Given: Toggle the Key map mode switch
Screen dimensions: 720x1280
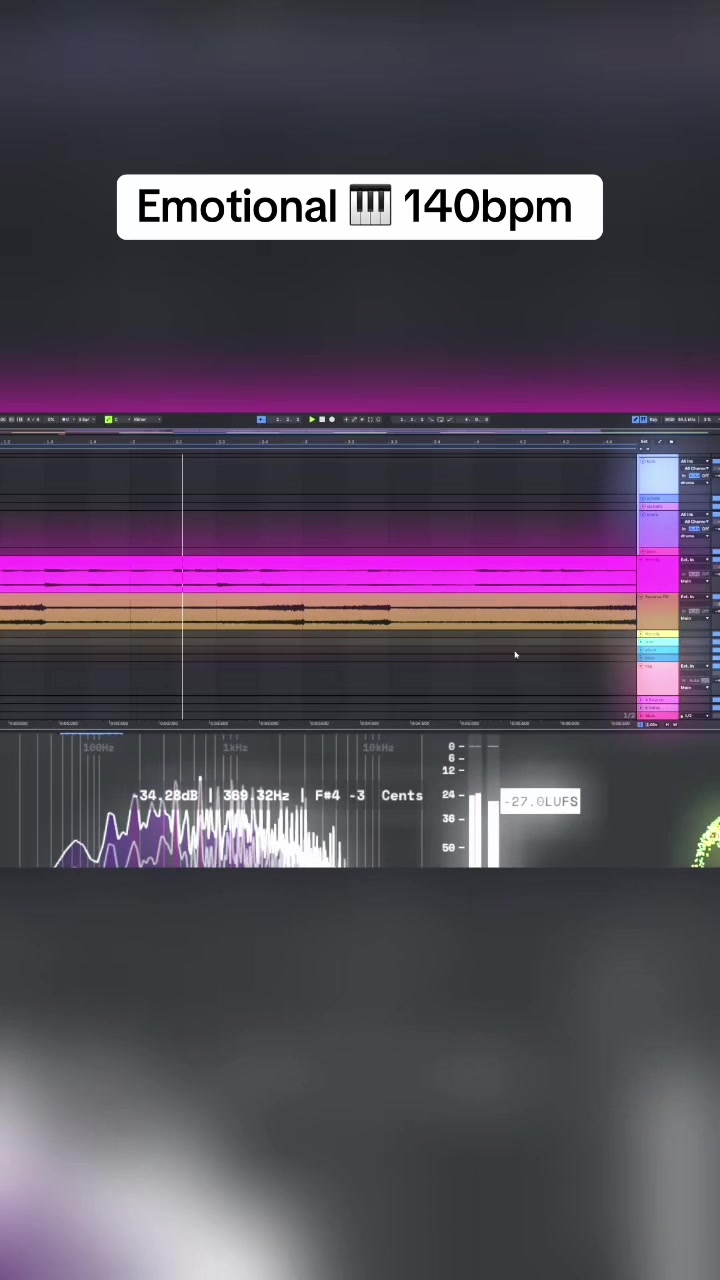Looking at the screenshot, I should click(653, 419).
